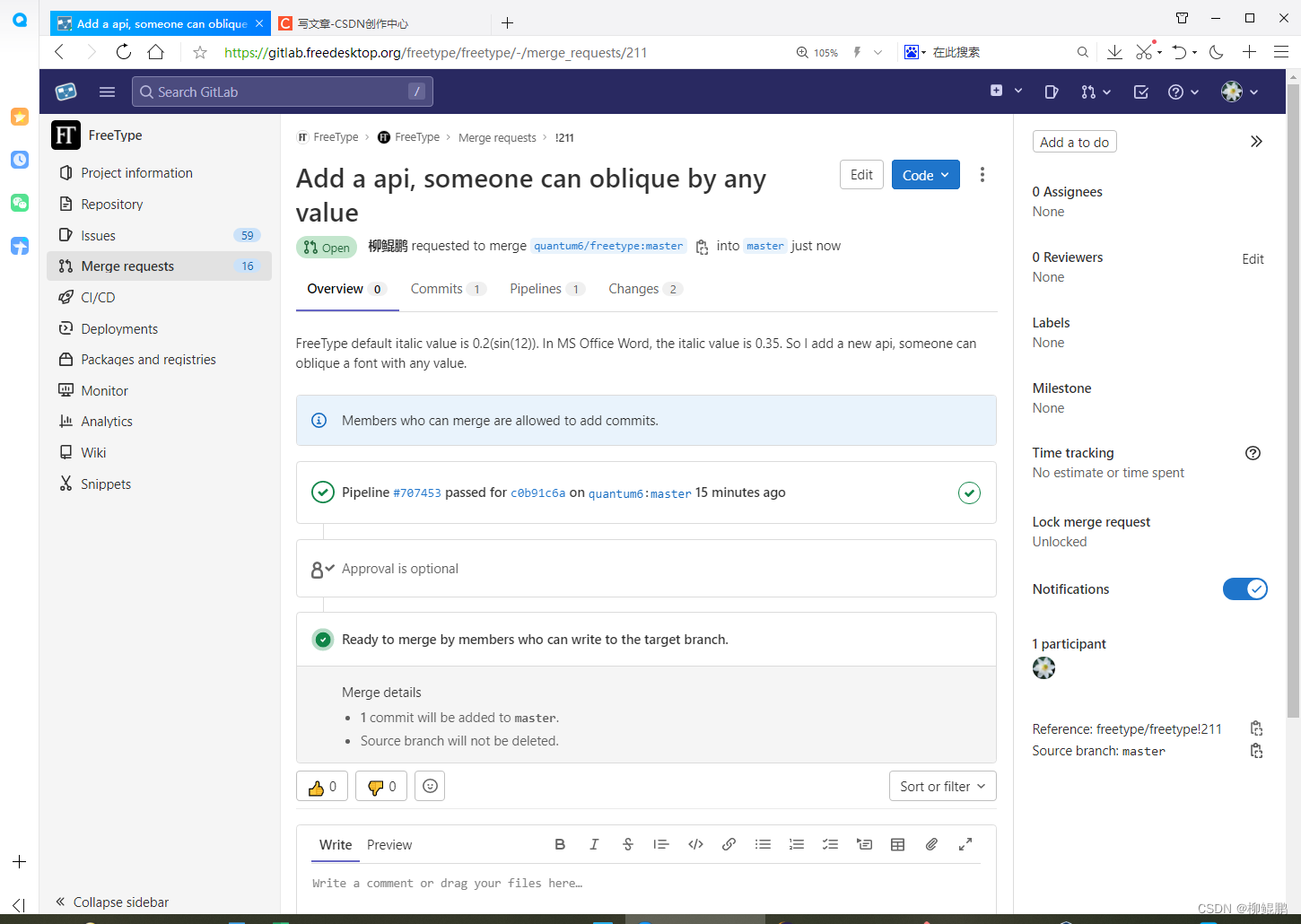
Task: Open the Pipelines tab
Action: pos(547,289)
